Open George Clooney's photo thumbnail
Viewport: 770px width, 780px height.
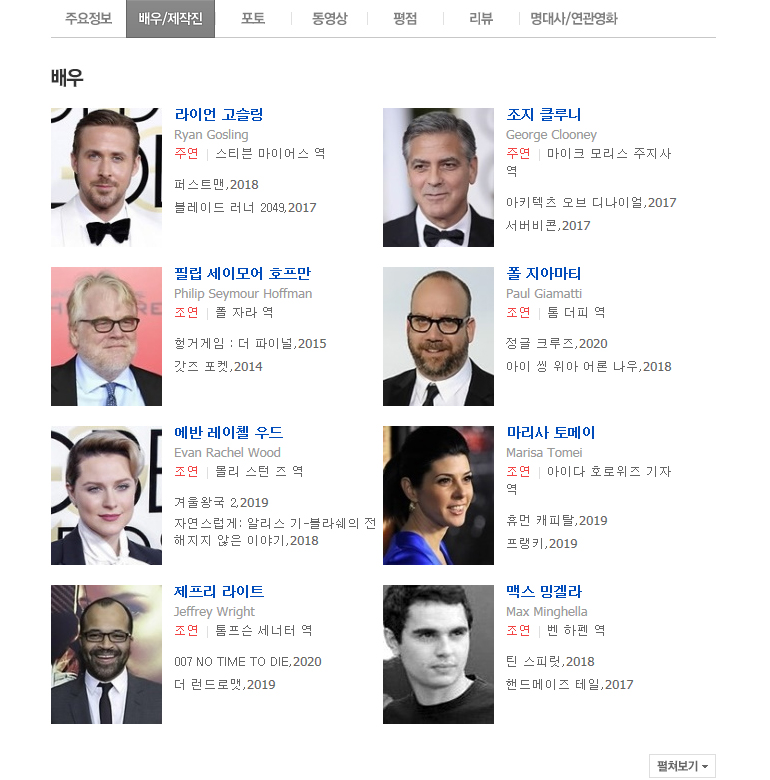tap(438, 177)
